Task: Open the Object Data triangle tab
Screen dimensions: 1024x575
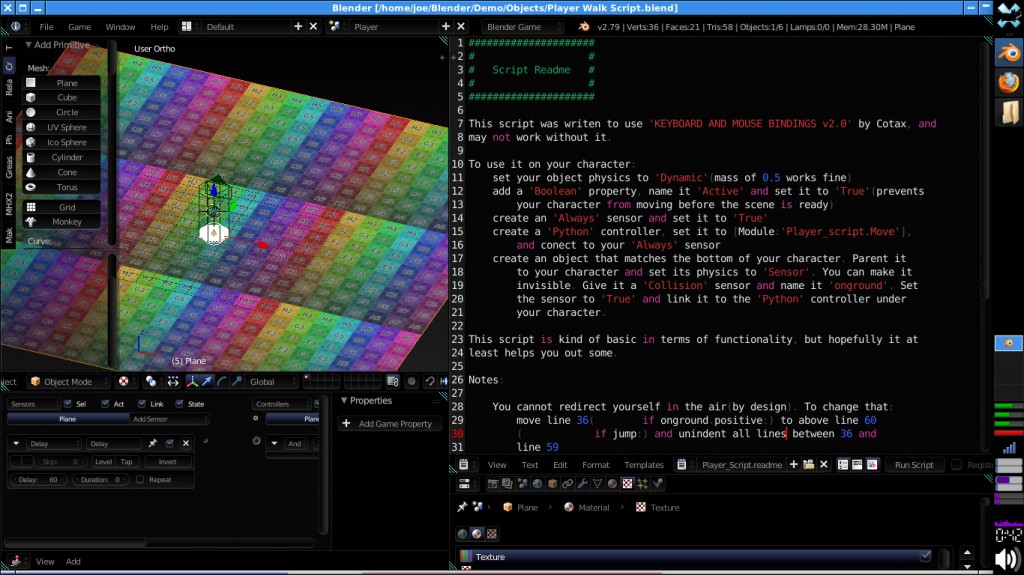Action: click(x=598, y=484)
